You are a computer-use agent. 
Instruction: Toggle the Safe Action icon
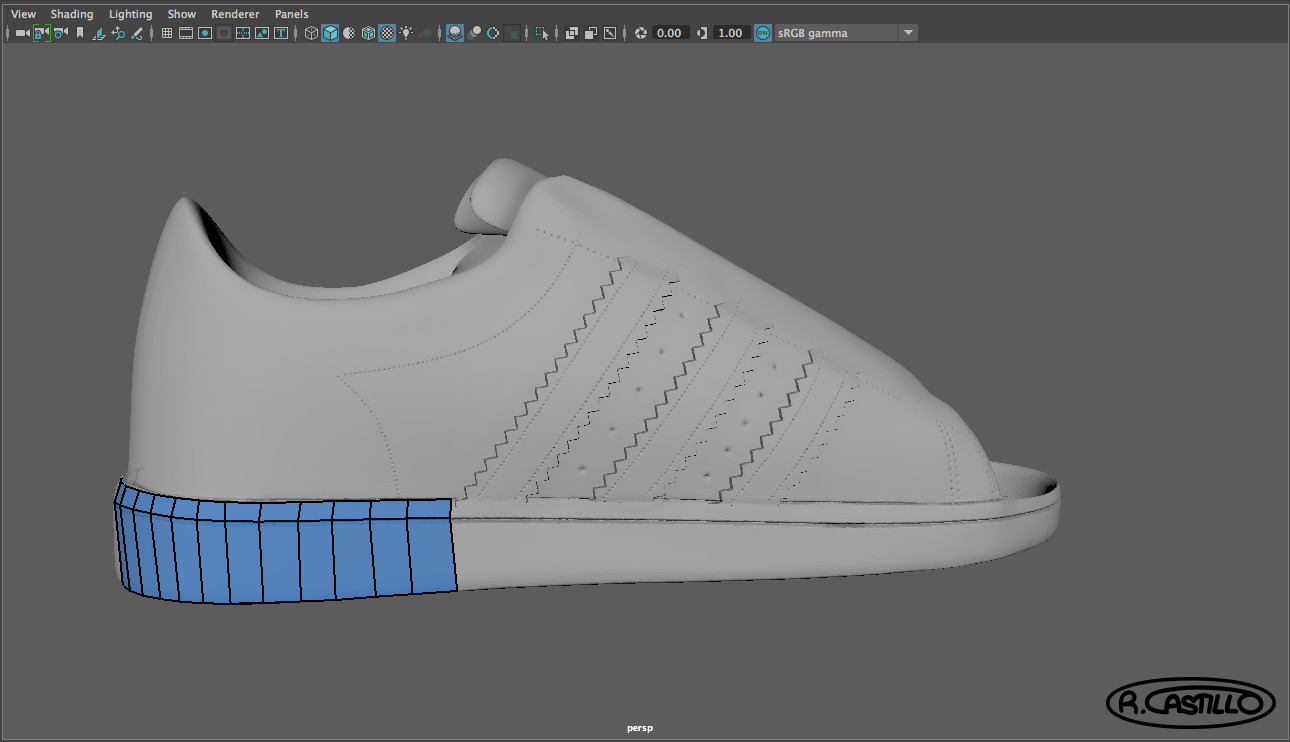coord(262,33)
